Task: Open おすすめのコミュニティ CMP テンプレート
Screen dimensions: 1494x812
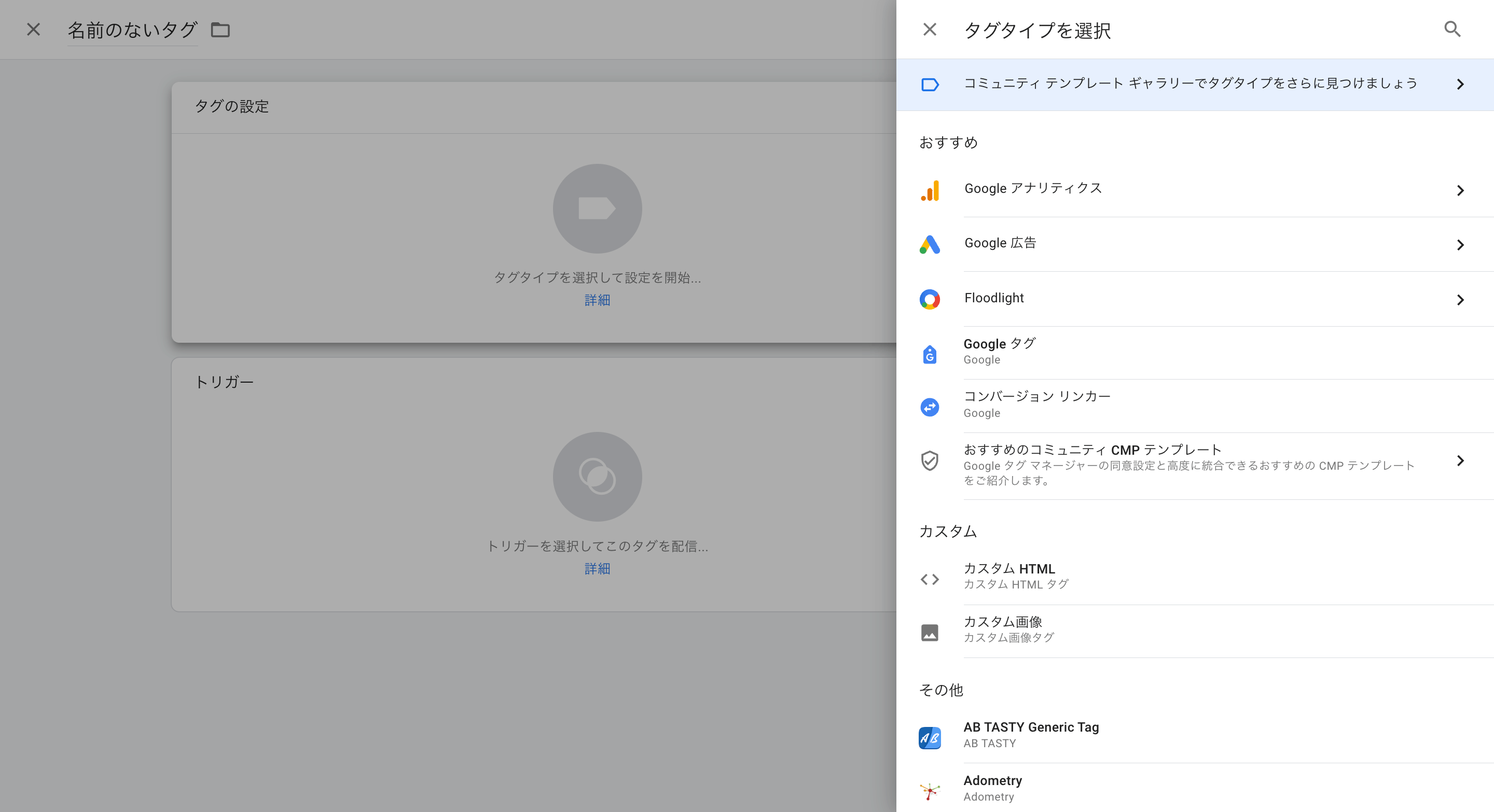Action: (1195, 466)
